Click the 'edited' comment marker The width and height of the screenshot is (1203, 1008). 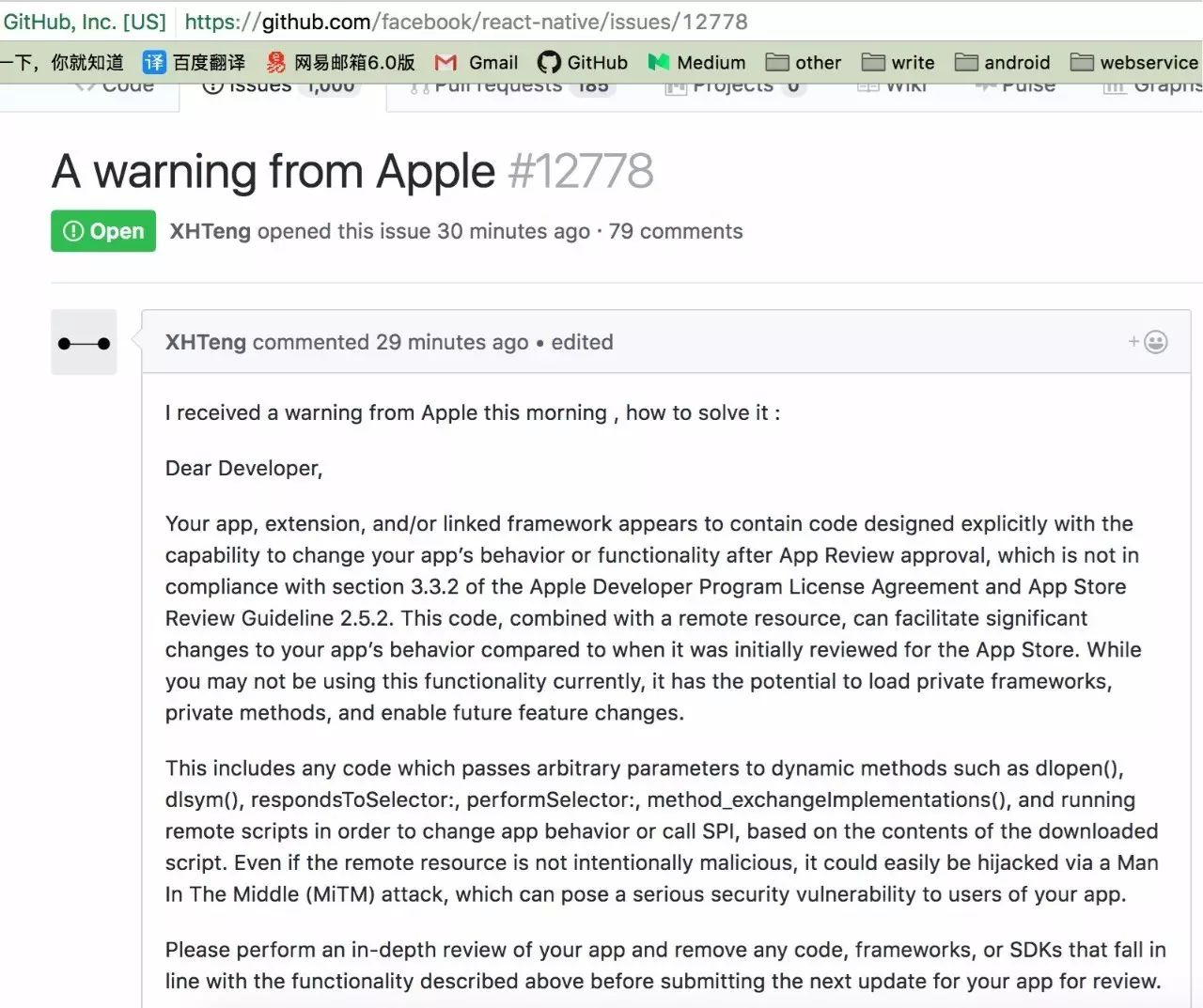click(x=582, y=342)
